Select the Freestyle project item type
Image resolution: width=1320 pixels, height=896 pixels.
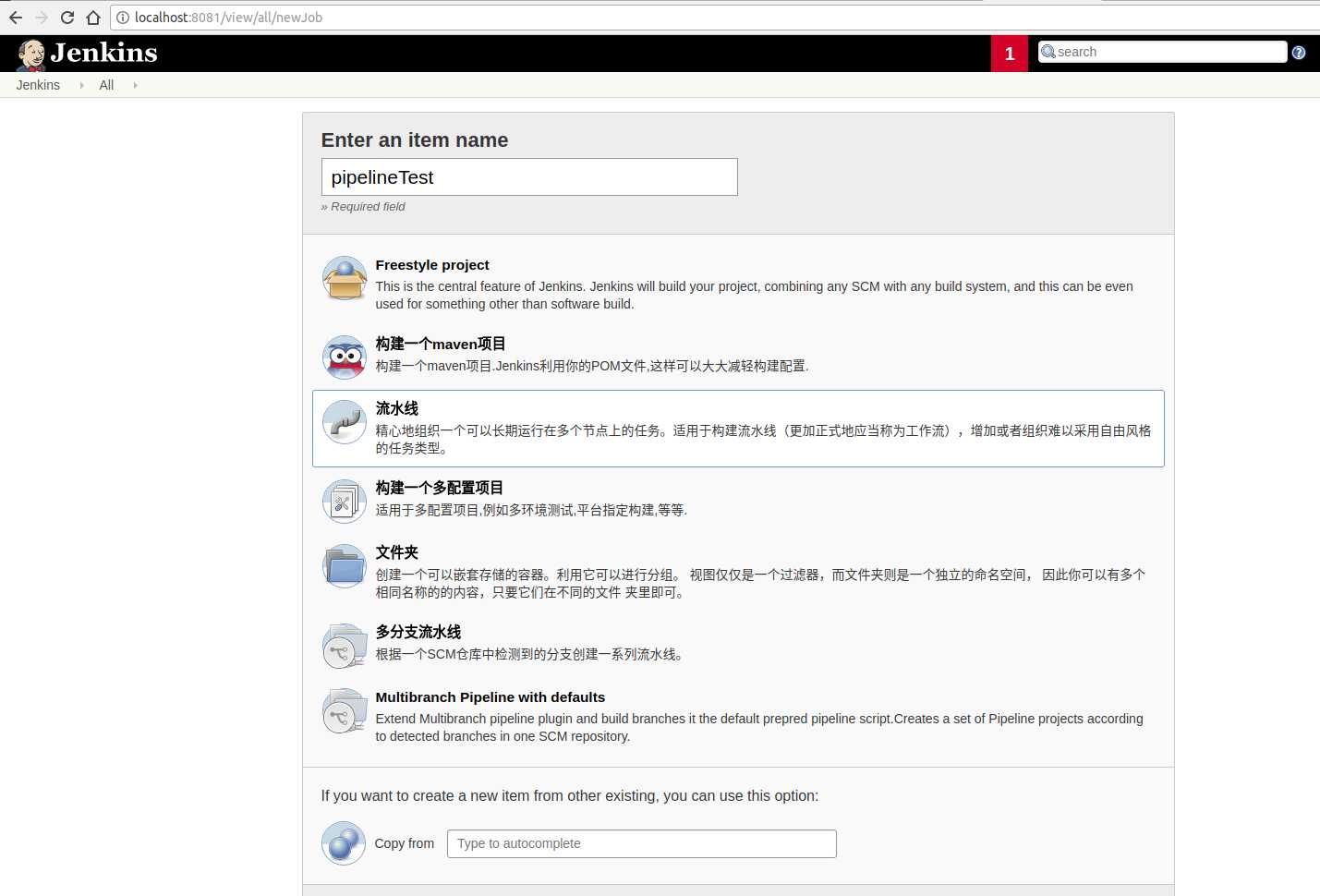pos(738,283)
